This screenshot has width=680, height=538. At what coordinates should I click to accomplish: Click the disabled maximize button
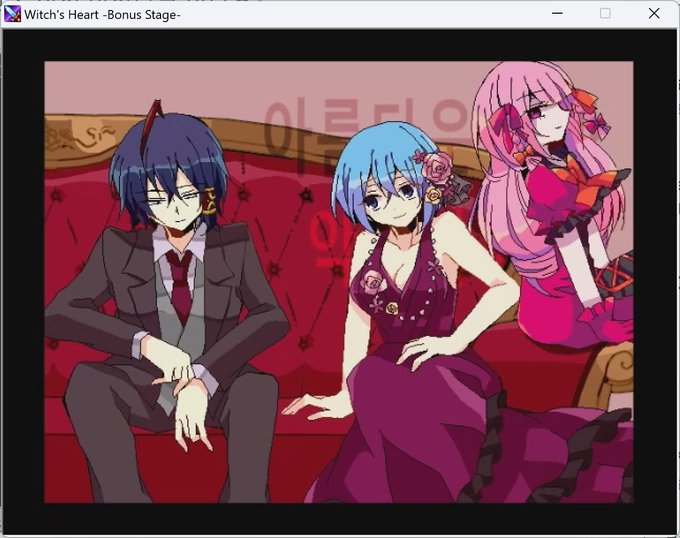[605, 13]
